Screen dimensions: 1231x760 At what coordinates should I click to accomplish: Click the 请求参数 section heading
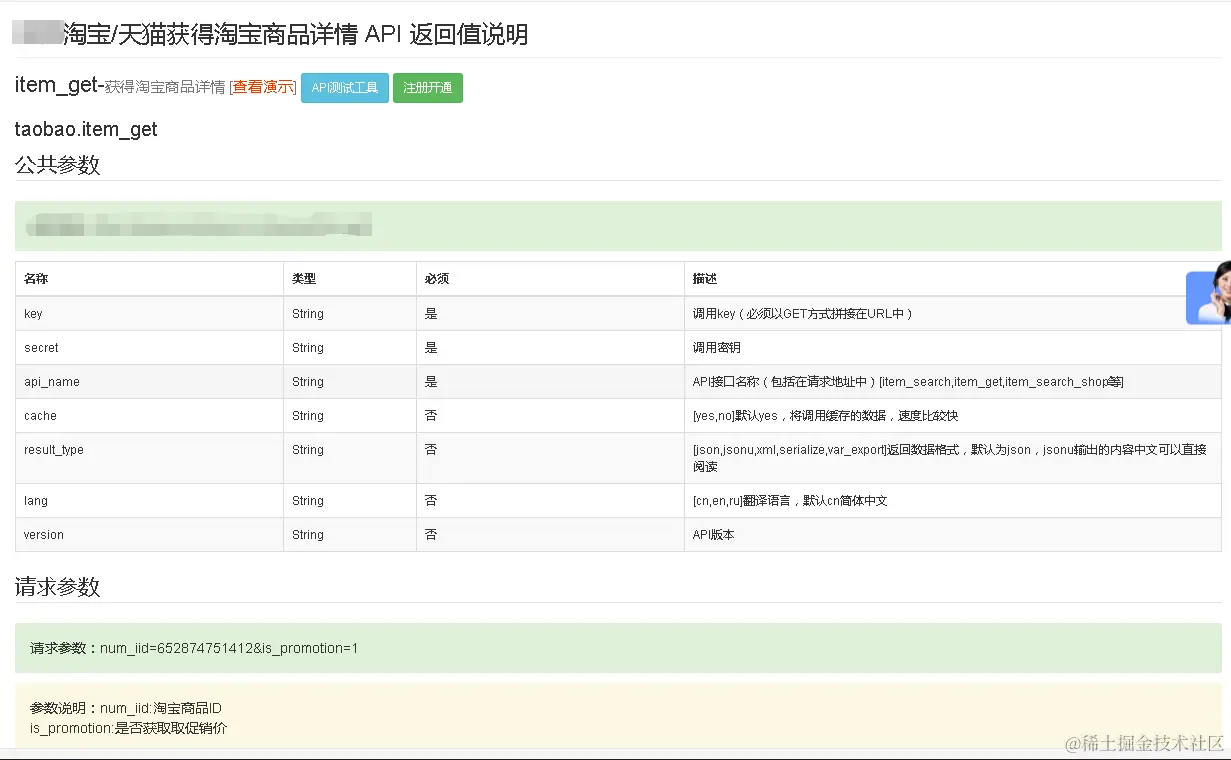point(58,587)
